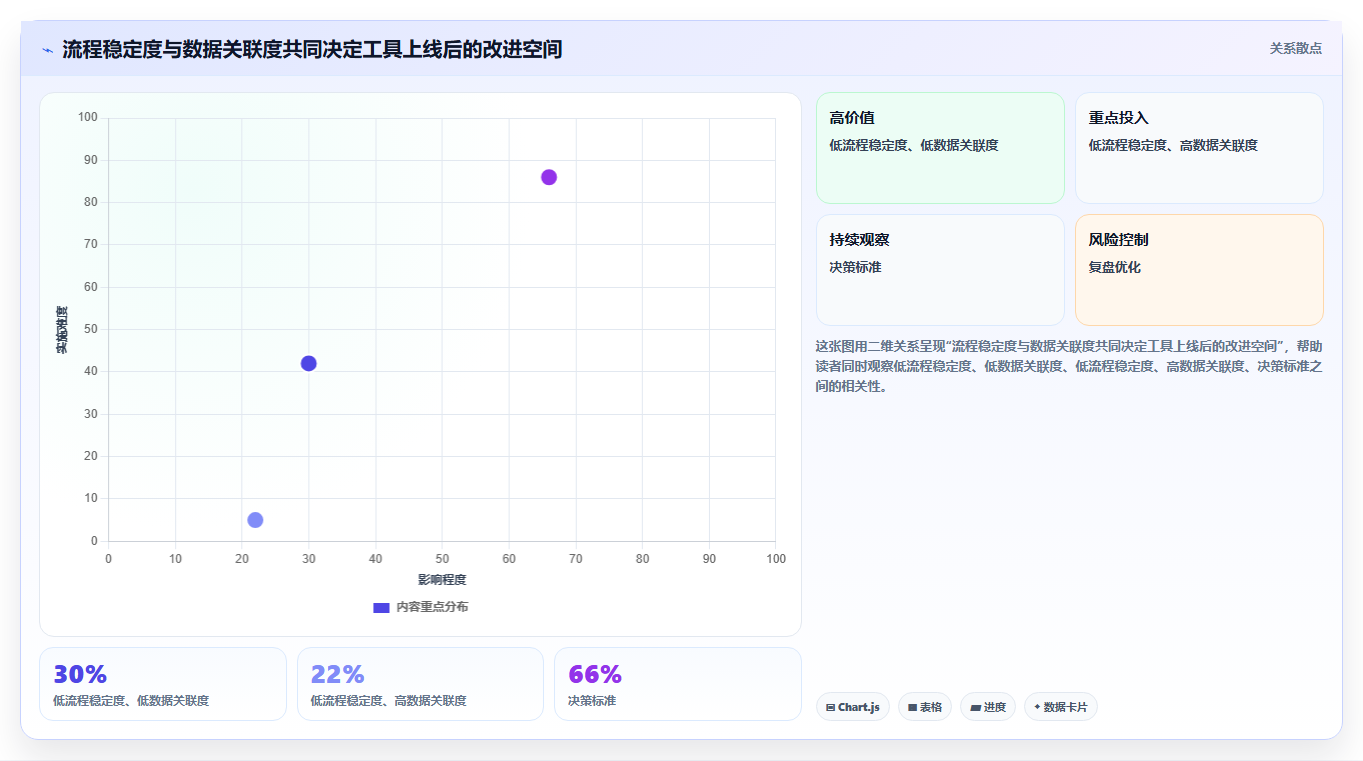Click the icon inside the 进度 chip
Screen dimensions: 1363x761
click(975, 707)
